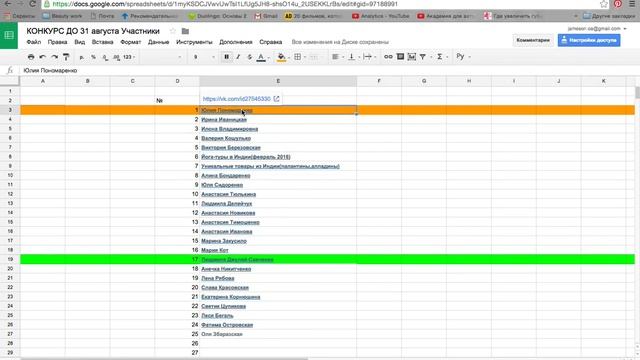This screenshot has width=640, height=360.
Task: Click the Илона Владимировна link
Action: tap(230, 129)
